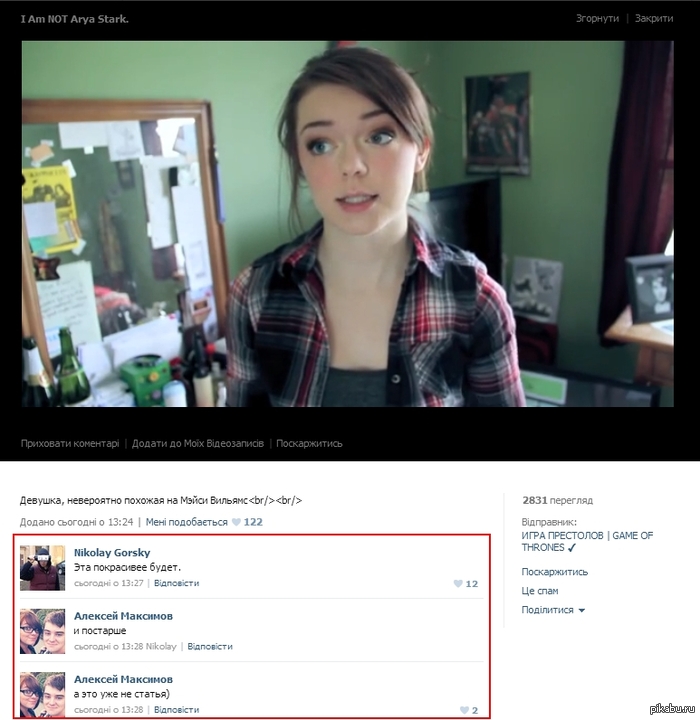The width and height of the screenshot is (700, 720).
Task: Toggle 'Мені подобається' on the video
Action: pos(186,522)
